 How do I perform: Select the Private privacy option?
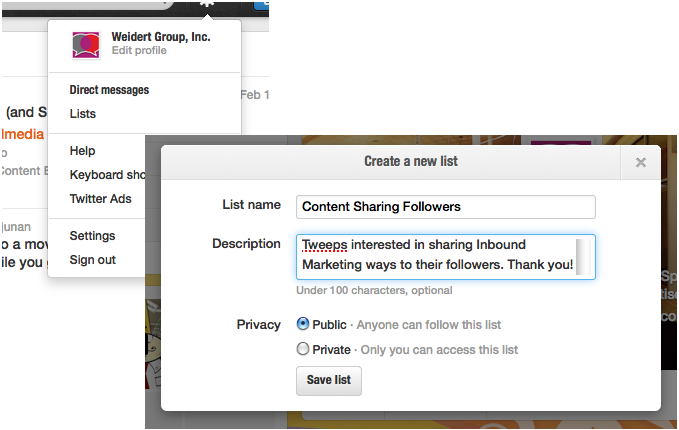coord(303,349)
